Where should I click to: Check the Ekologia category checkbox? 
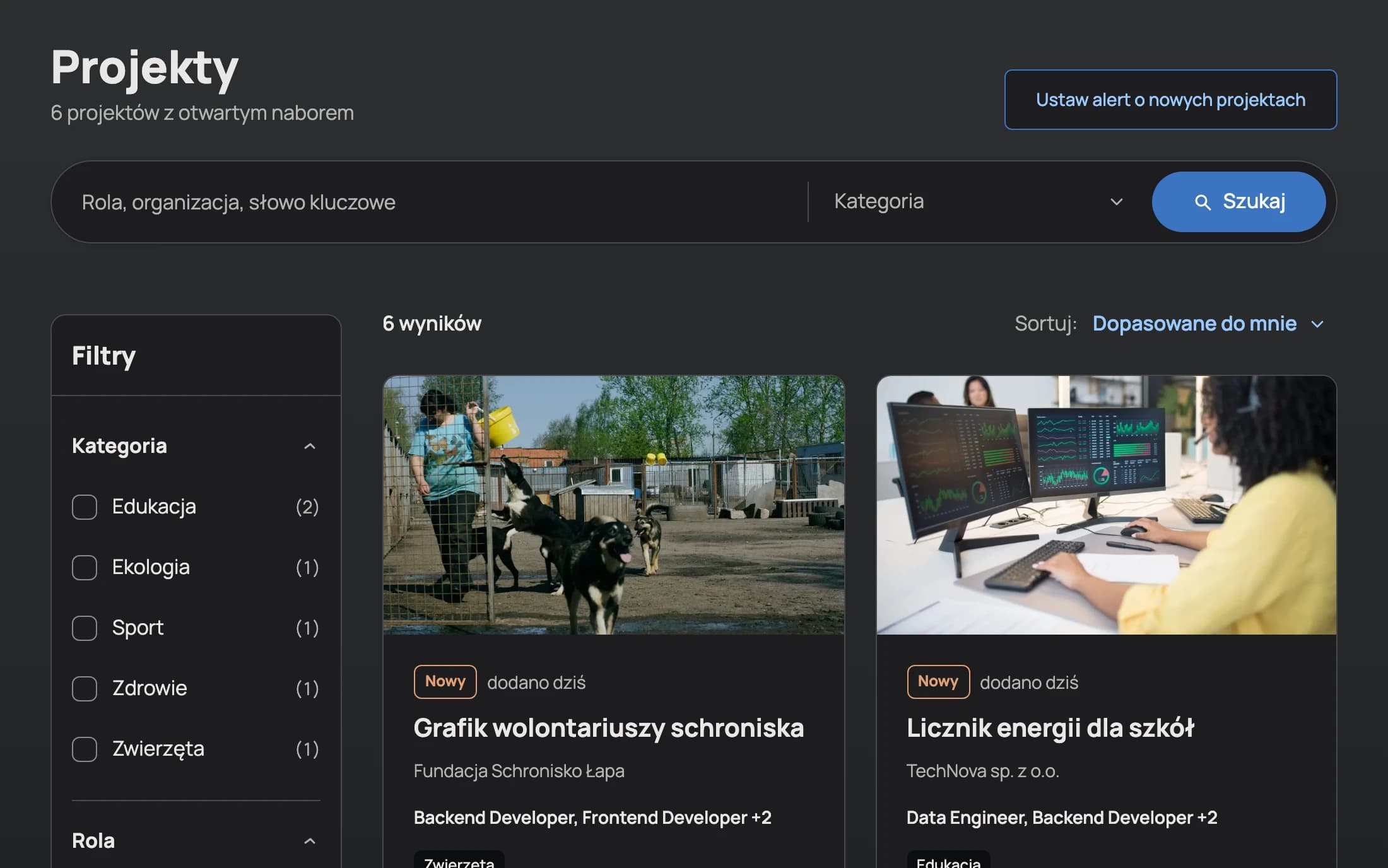point(85,568)
